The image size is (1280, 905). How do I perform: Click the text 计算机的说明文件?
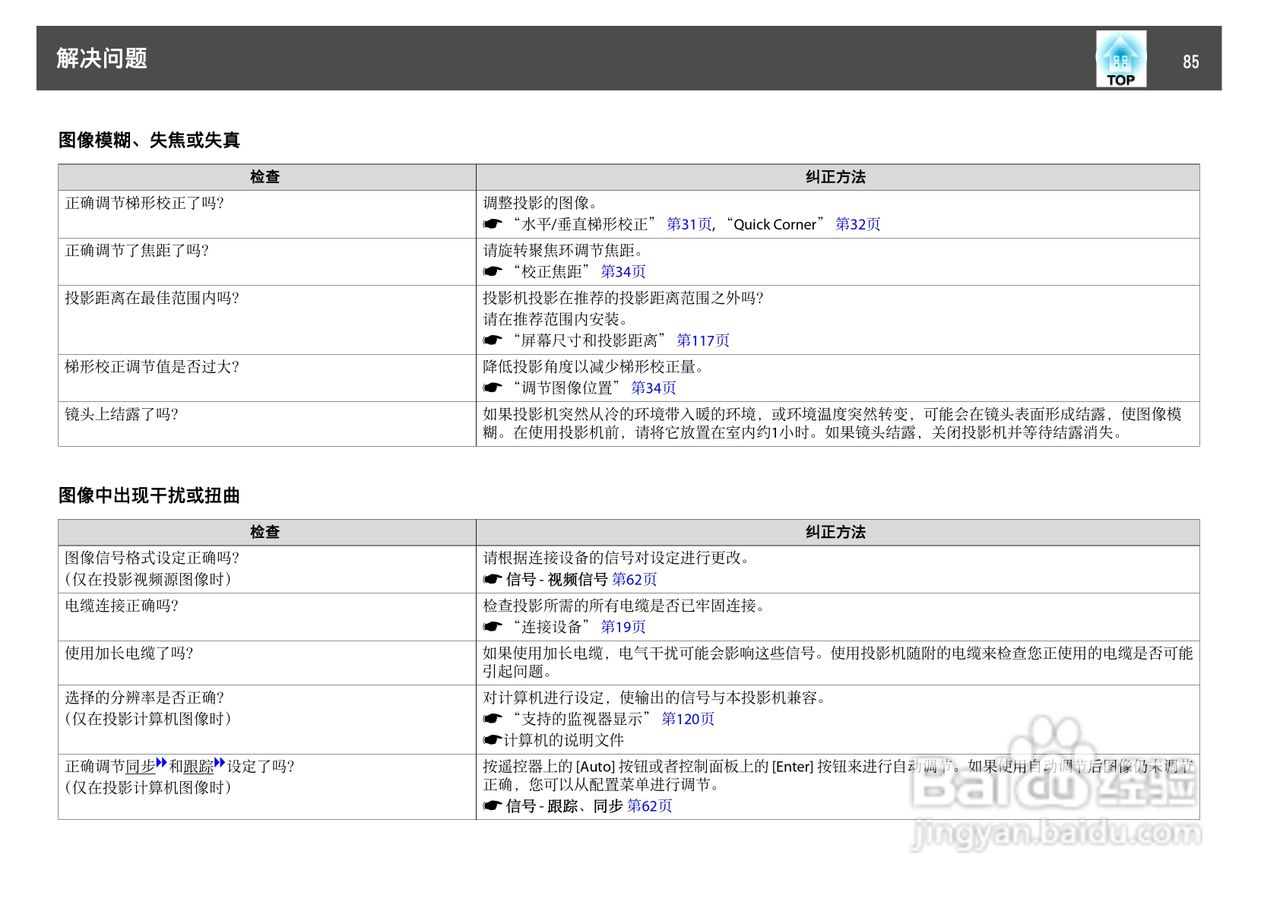click(563, 741)
